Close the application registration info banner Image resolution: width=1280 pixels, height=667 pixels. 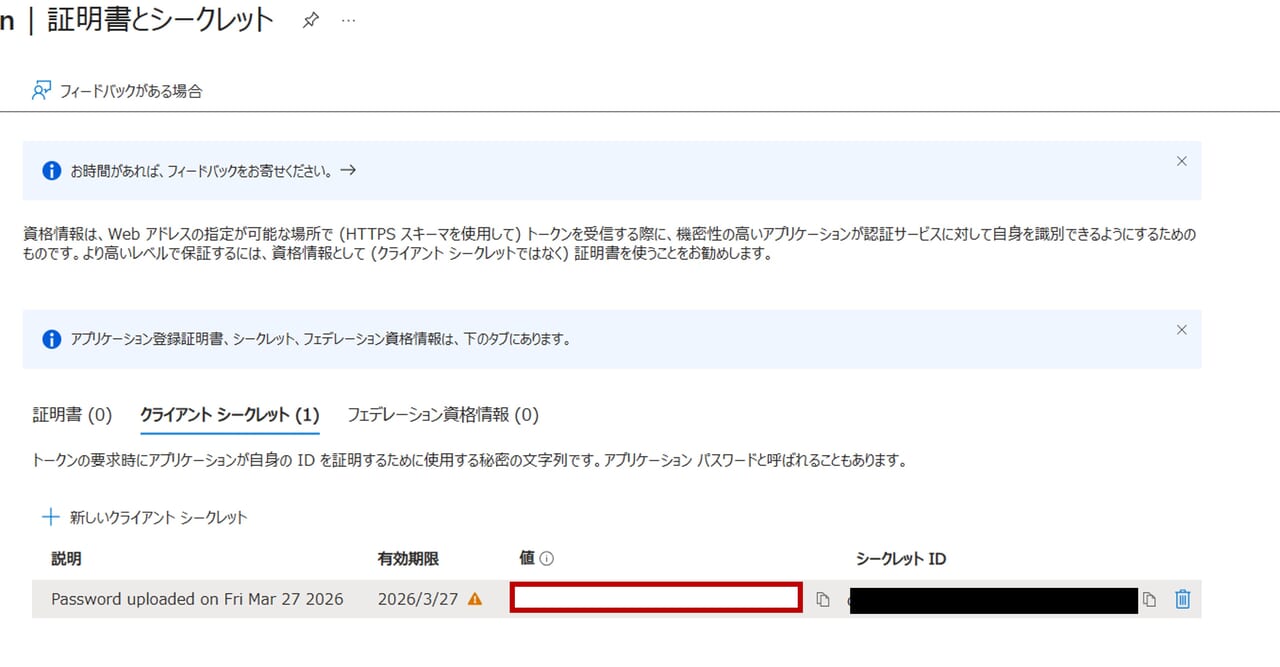tap(1181, 330)
